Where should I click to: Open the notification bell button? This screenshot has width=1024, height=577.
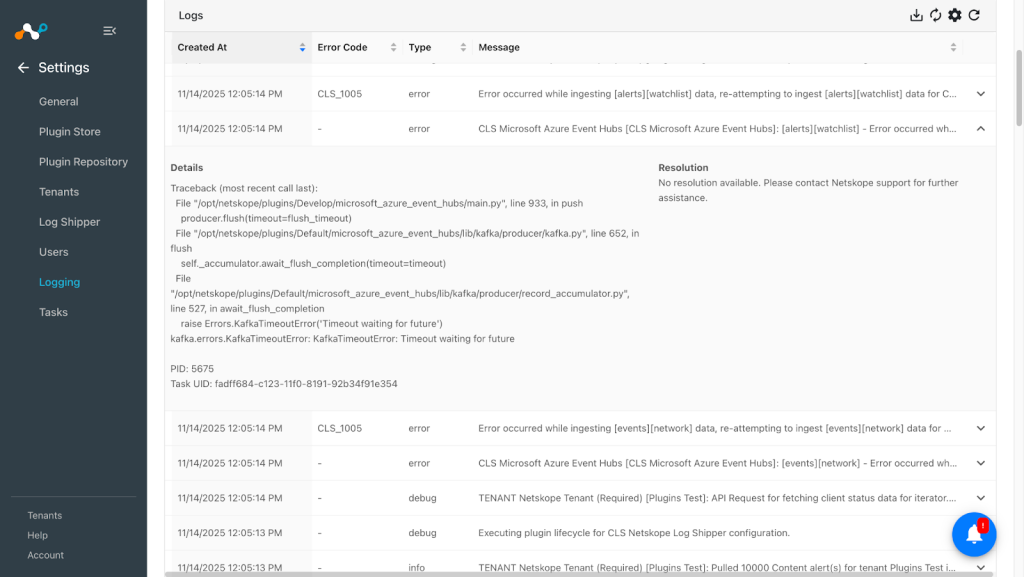click(x=974, y=534)
